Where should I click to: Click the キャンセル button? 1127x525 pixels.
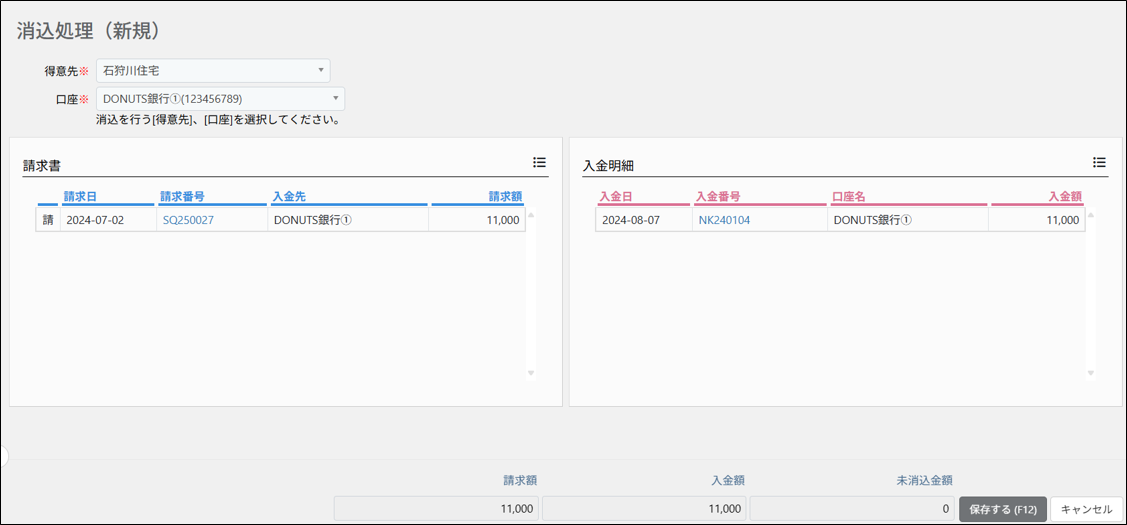coord(1086,508)
